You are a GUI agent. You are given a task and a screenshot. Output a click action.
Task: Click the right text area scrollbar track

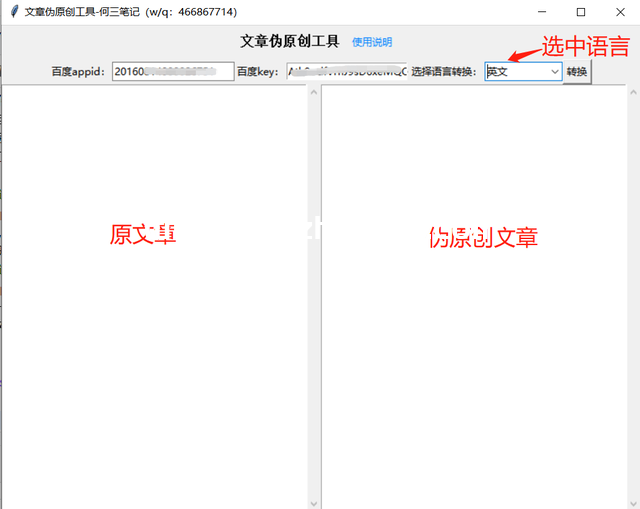(633, 300)
